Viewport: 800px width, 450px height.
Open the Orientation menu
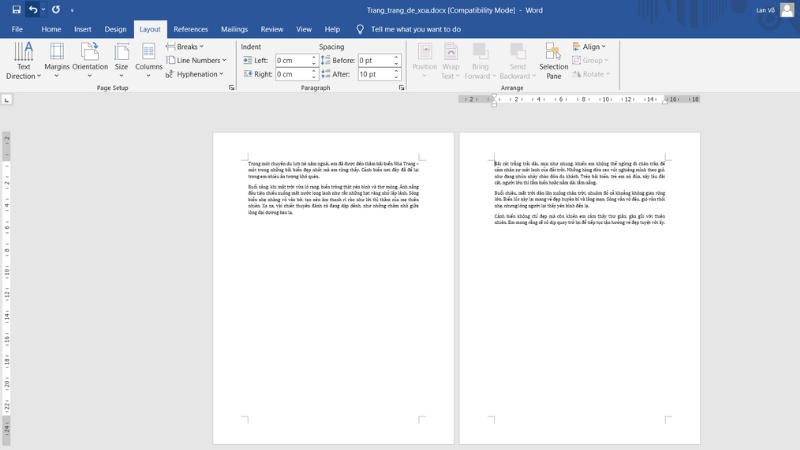pyautogui.click(x=90, y=60)
